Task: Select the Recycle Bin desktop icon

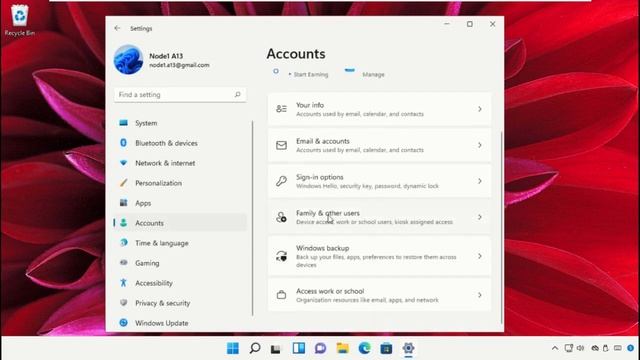Action: tap(19, 20)
